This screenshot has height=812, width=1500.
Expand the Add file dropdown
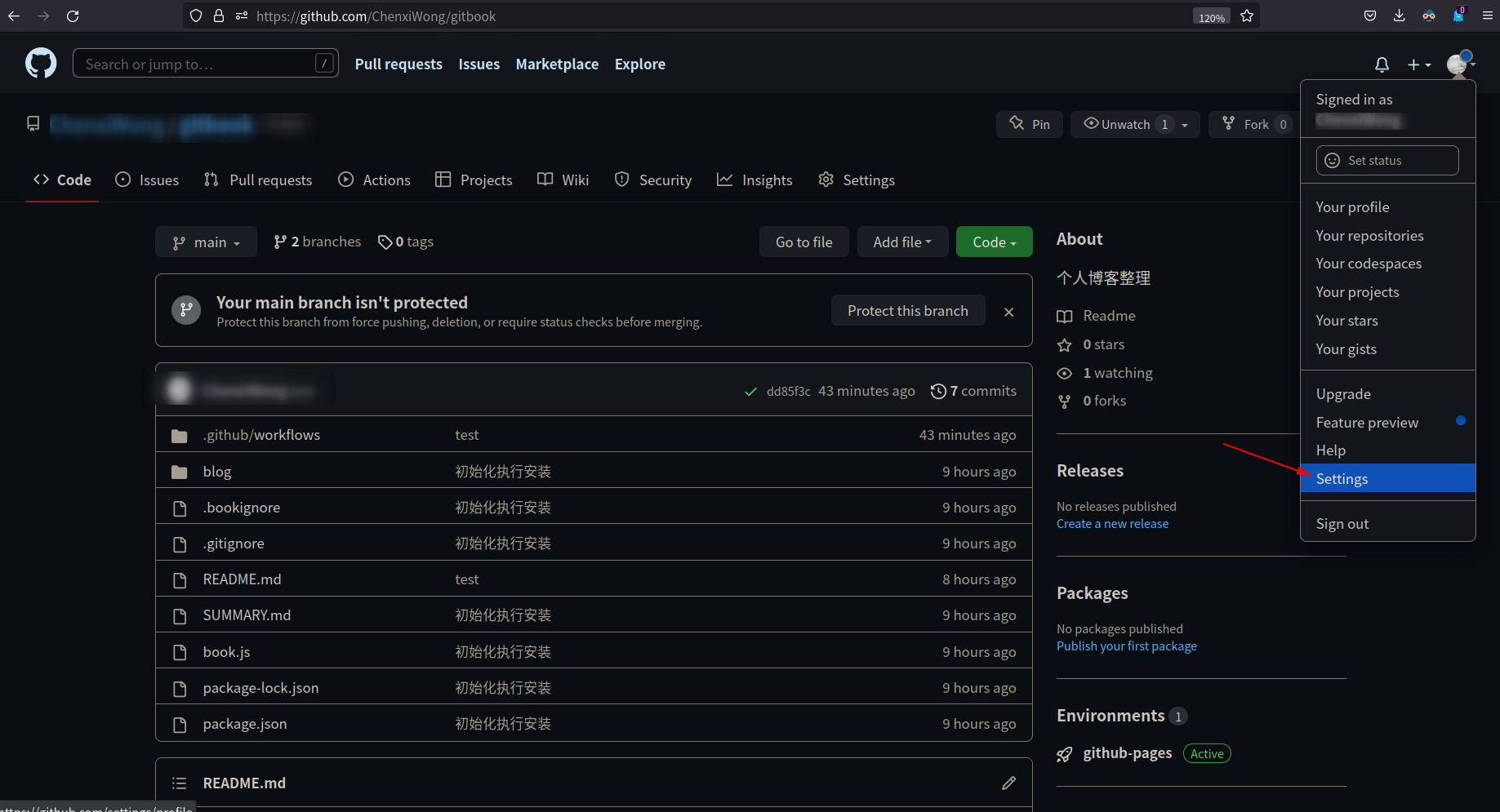[902, 242]
